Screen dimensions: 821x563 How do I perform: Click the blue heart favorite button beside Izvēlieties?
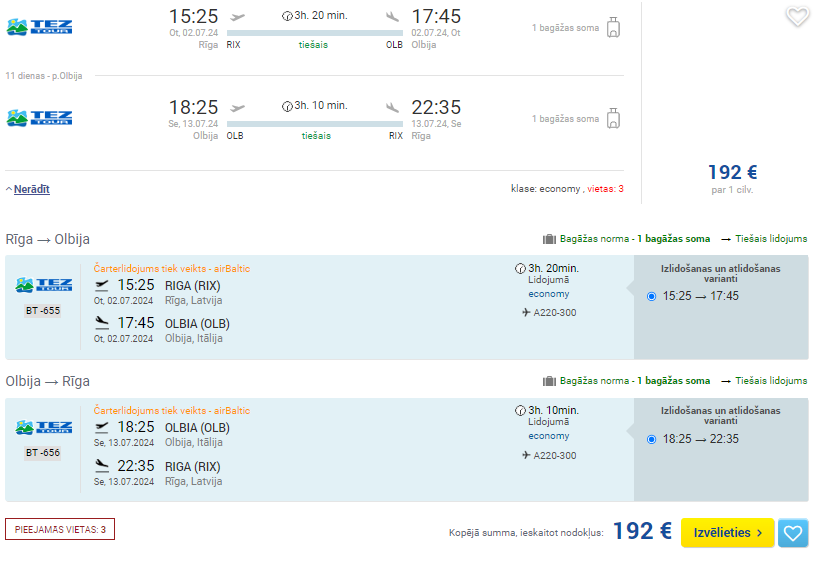pos(793,533)
